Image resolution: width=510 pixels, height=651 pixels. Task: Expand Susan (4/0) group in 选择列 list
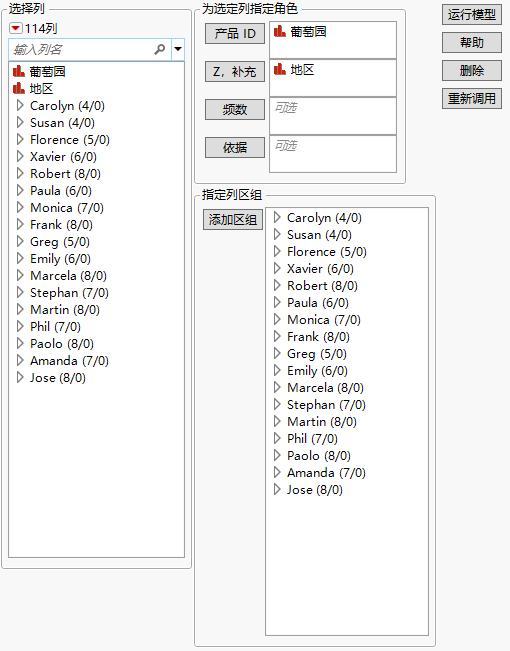click(x=20, y=122)
